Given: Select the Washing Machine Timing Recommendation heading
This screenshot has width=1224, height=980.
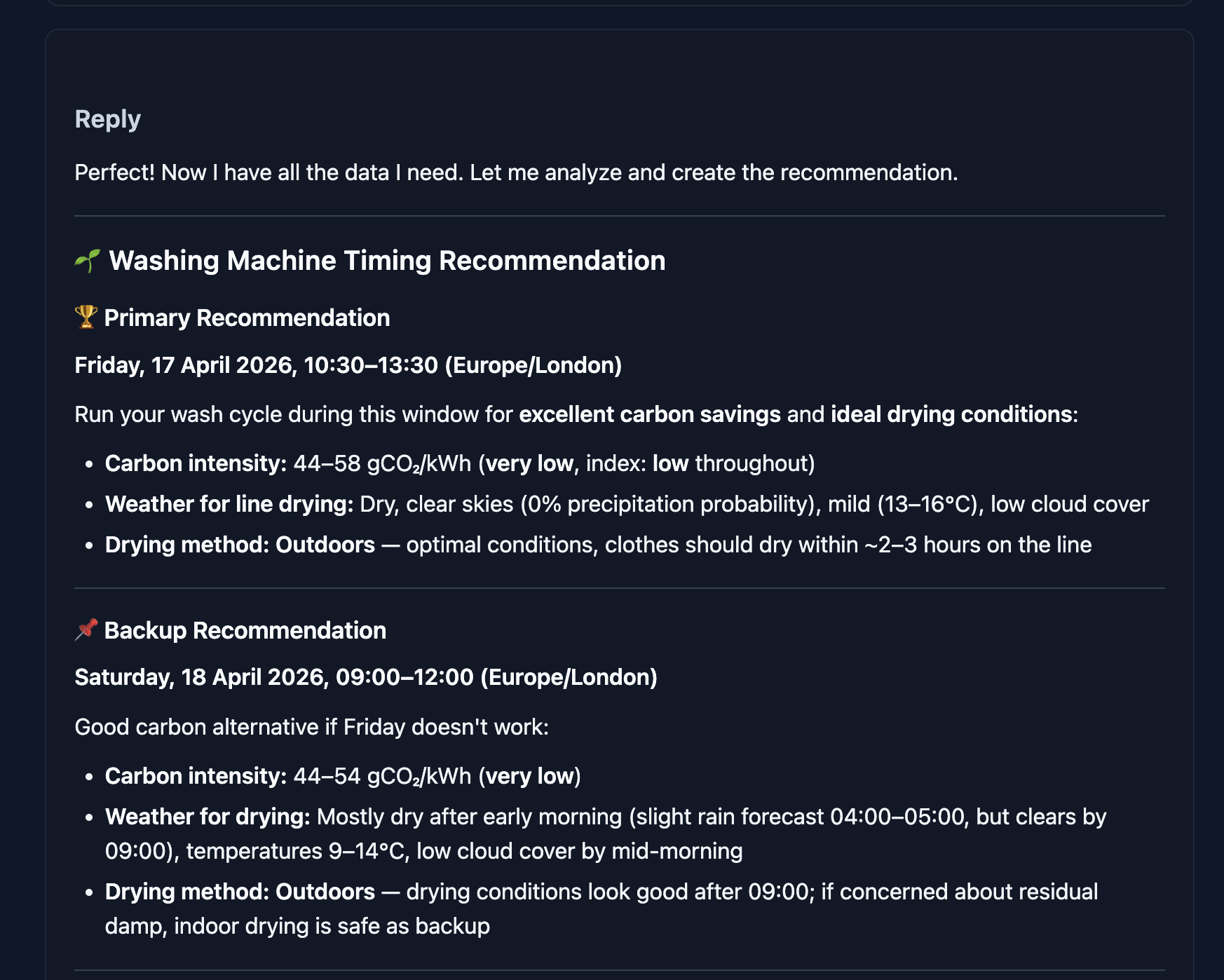Looking at the screenshot, I should [387, 261].
